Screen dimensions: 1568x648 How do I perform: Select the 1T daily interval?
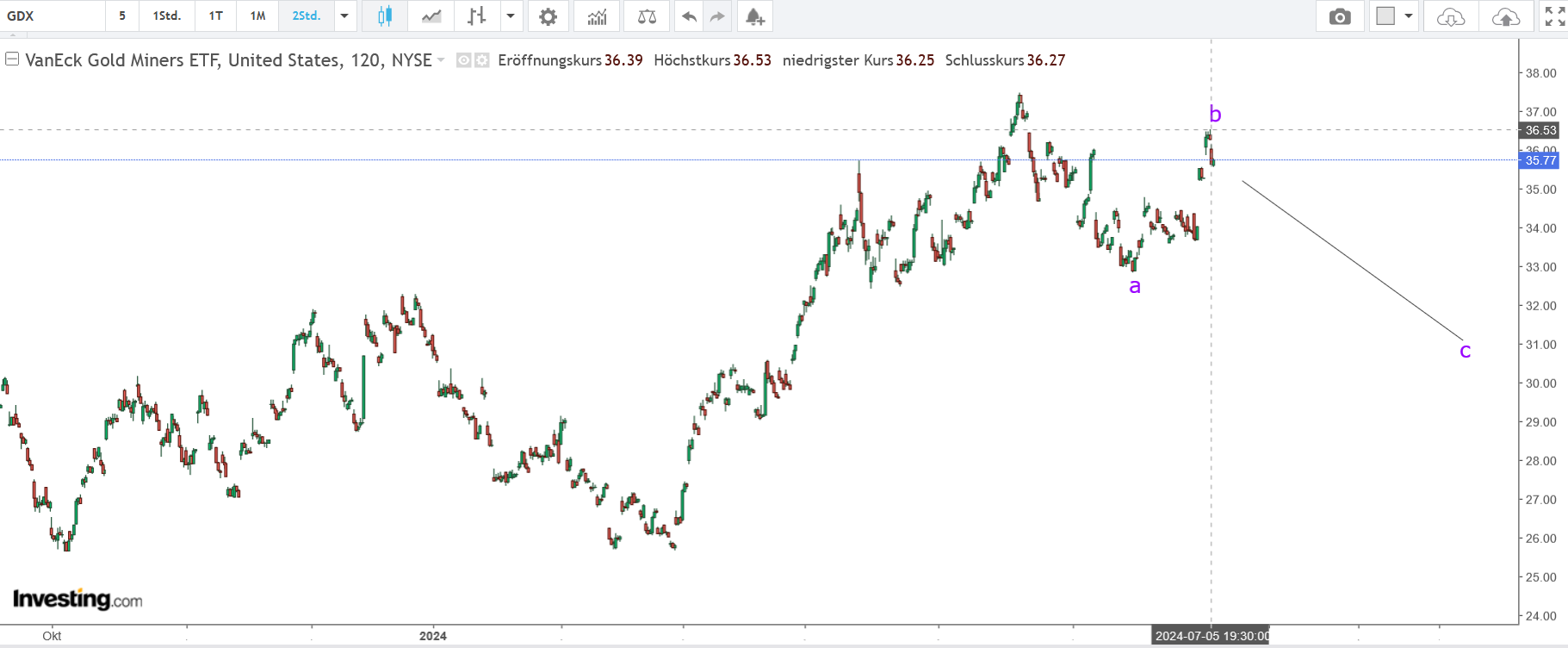coord(216,16)
